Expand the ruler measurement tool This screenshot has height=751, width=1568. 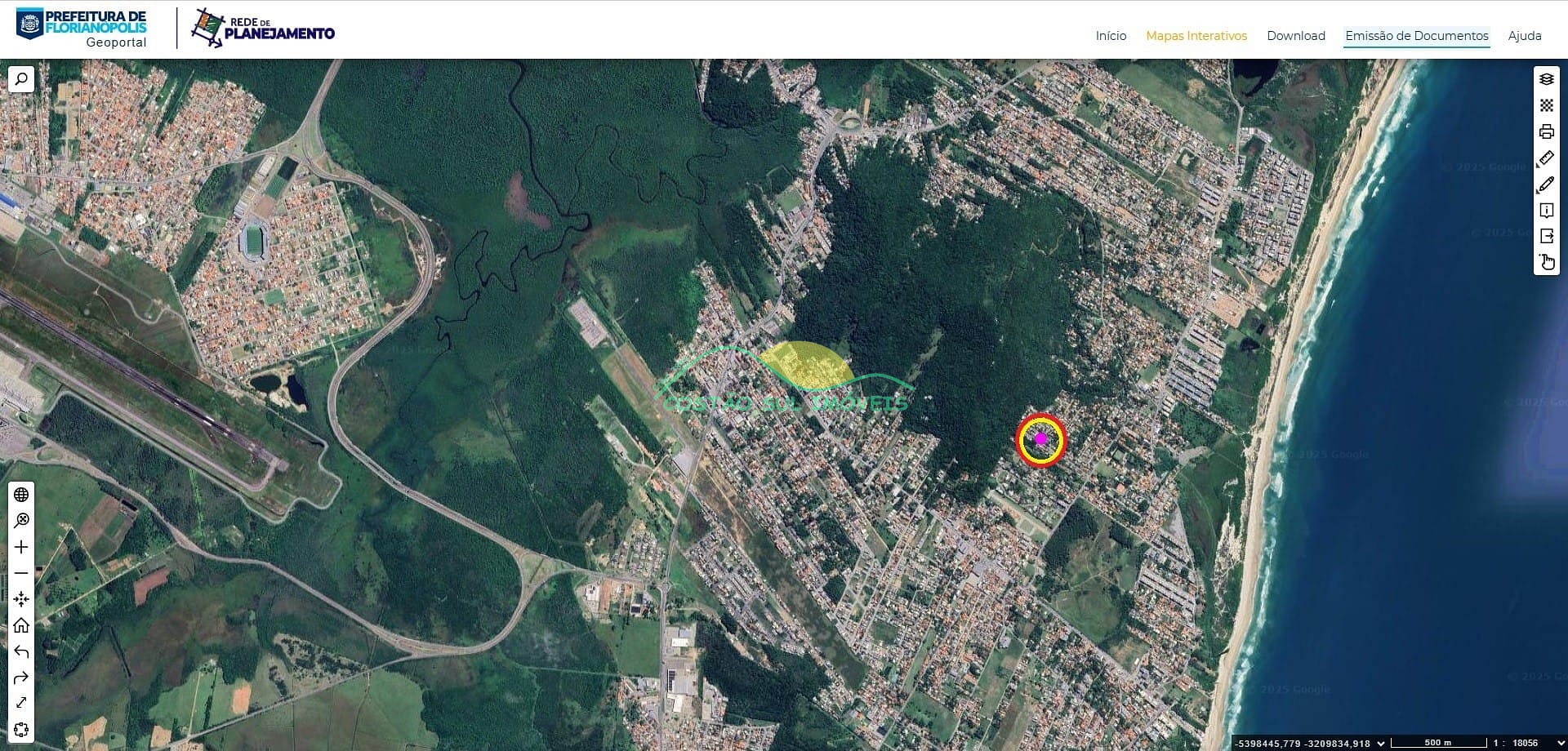(x=1546, y=158)
